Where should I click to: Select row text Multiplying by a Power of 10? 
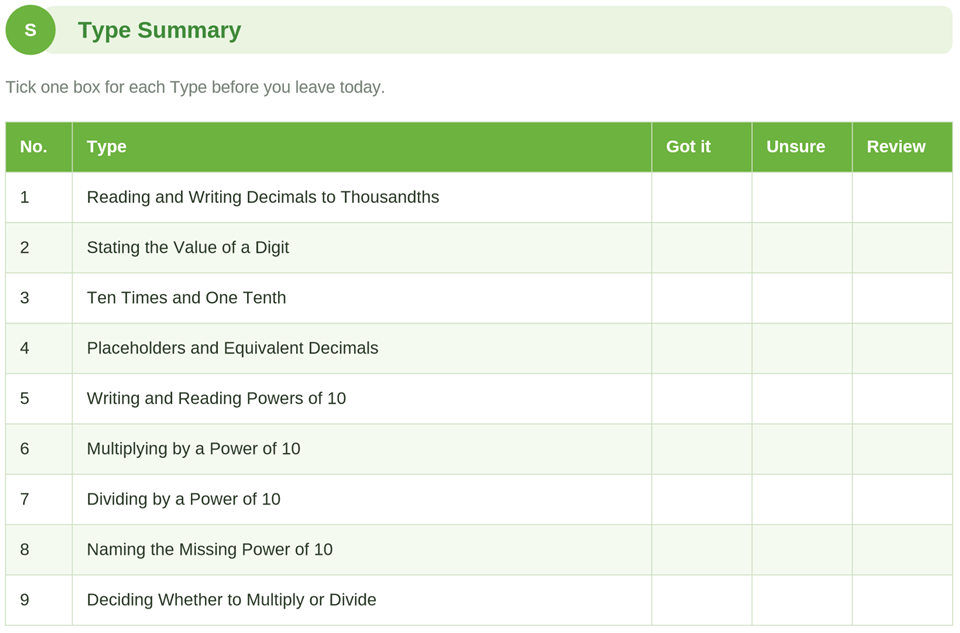coord(193,449)
